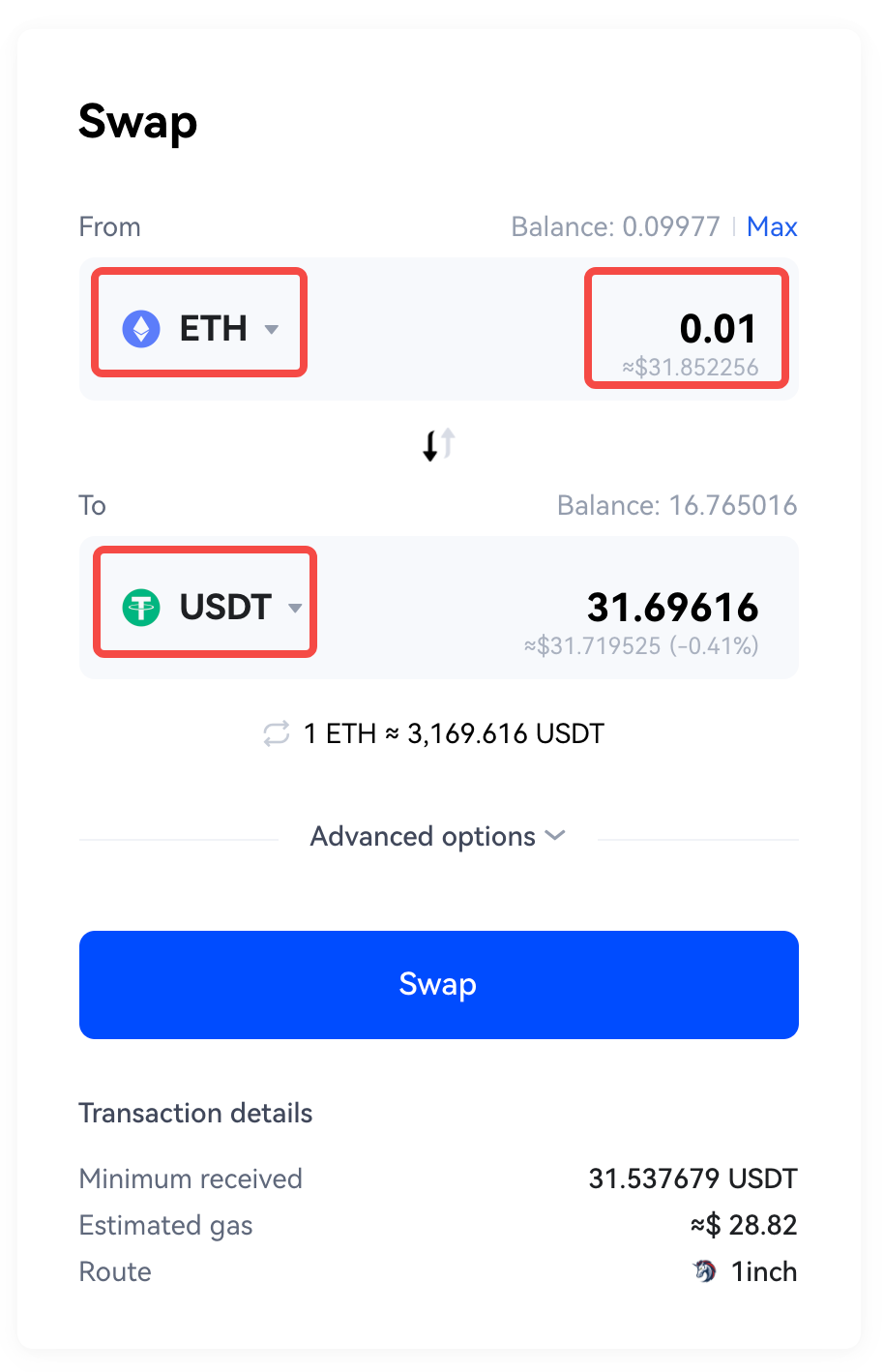Click the 1inch unicorn route icon
The image size is (884, 1372).
tap(706, 1271)
